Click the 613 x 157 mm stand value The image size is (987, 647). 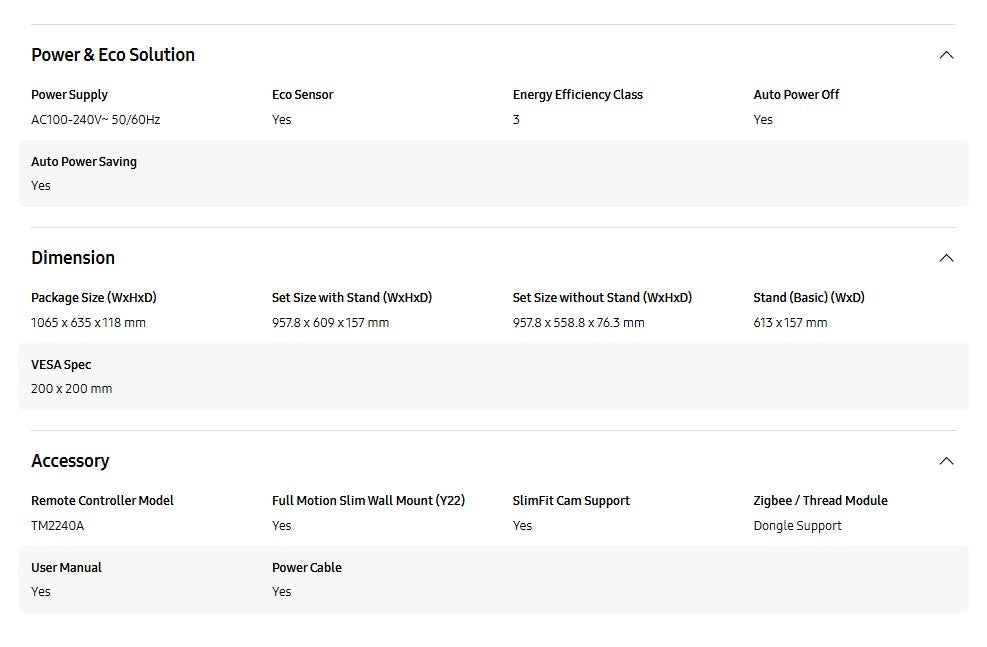coord(790,323)
